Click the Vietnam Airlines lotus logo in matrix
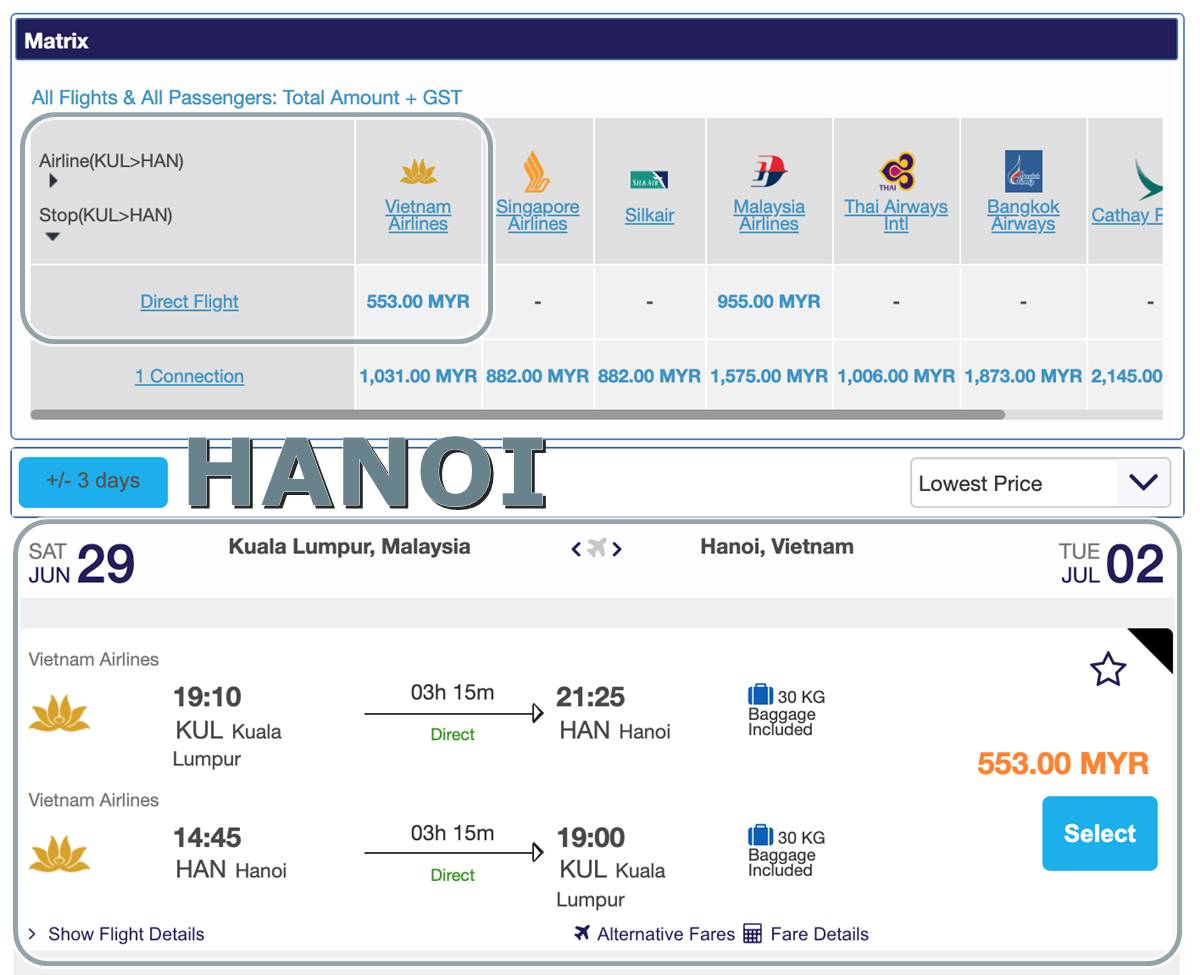 click(x=418, y=172)
